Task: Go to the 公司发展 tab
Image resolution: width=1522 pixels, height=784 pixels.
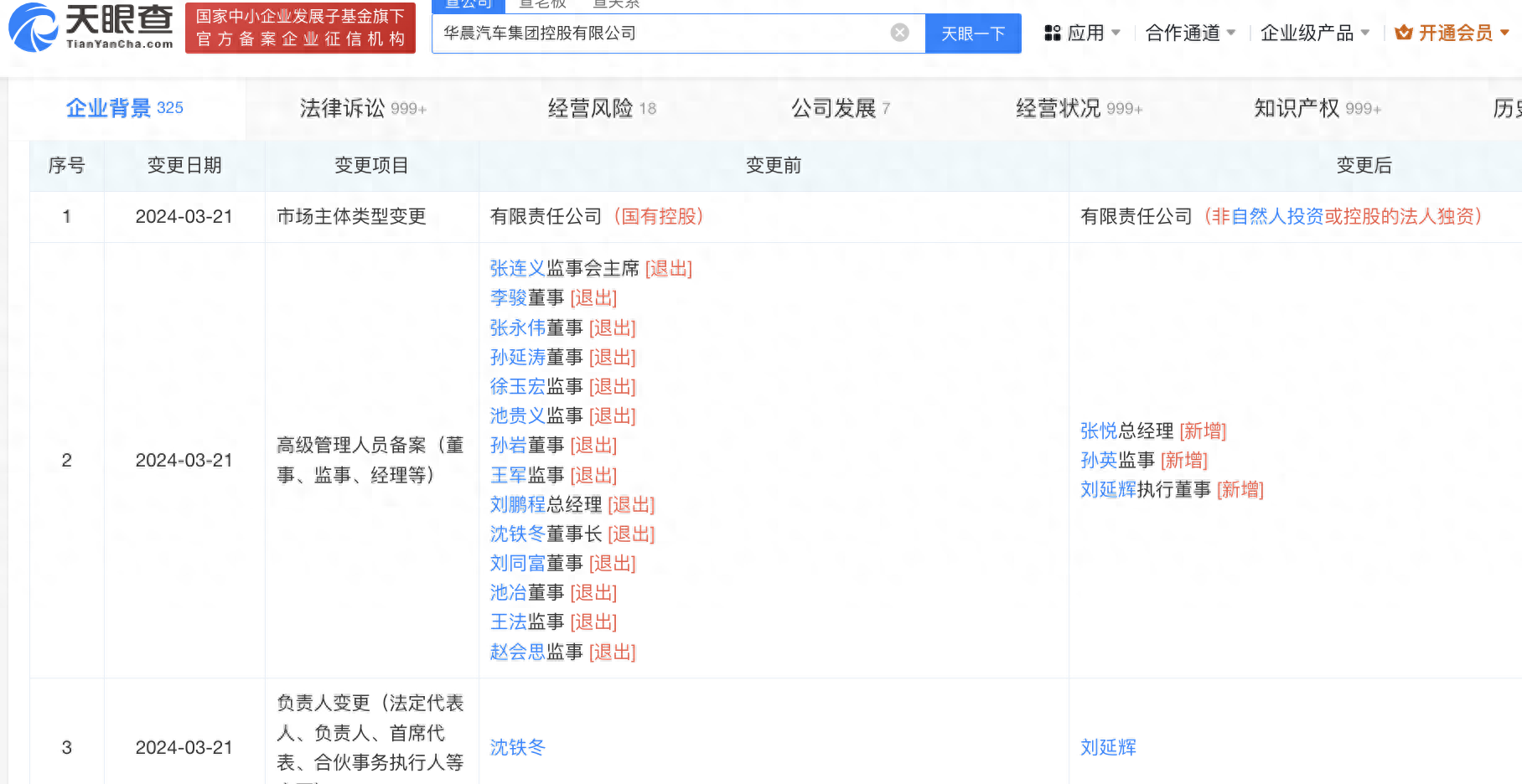Action: (841, 108)
